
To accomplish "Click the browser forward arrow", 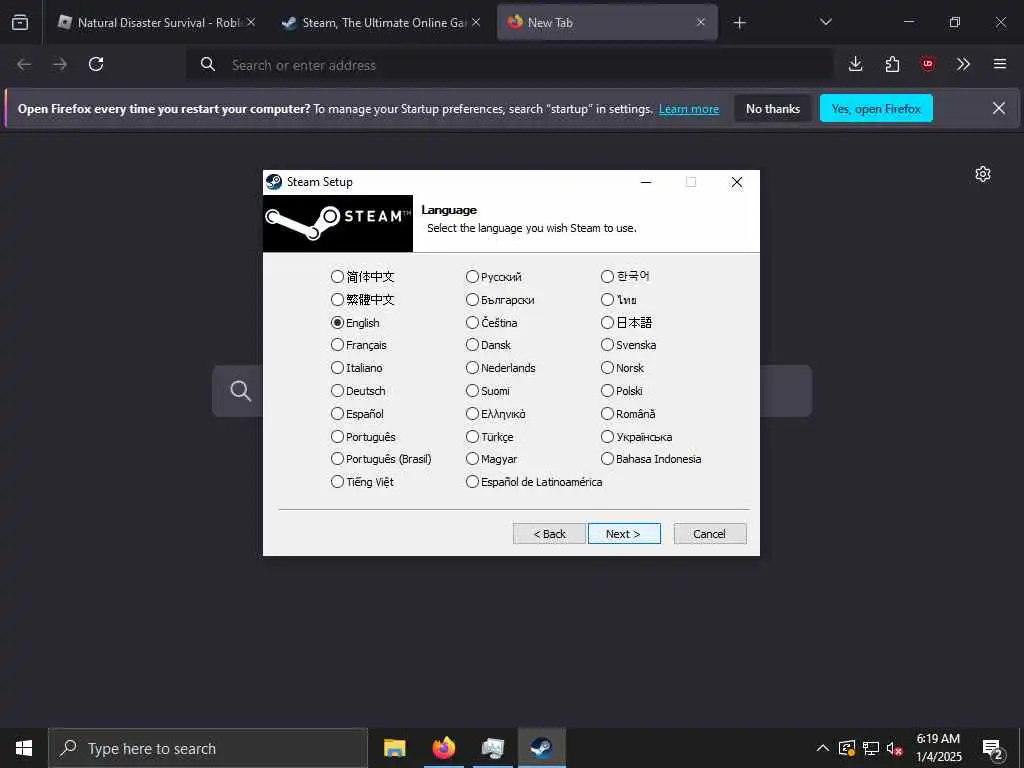I will 60,64.
